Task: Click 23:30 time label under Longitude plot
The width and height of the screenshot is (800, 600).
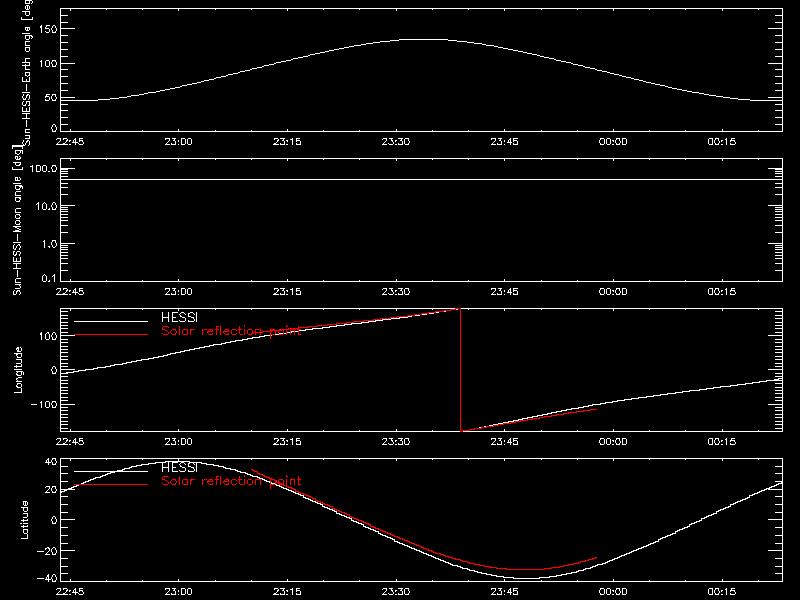Action: tap(396, 441)
